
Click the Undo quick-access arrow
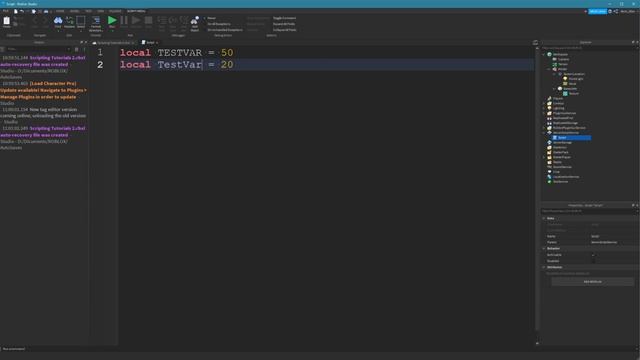click(x=22, y=11)
